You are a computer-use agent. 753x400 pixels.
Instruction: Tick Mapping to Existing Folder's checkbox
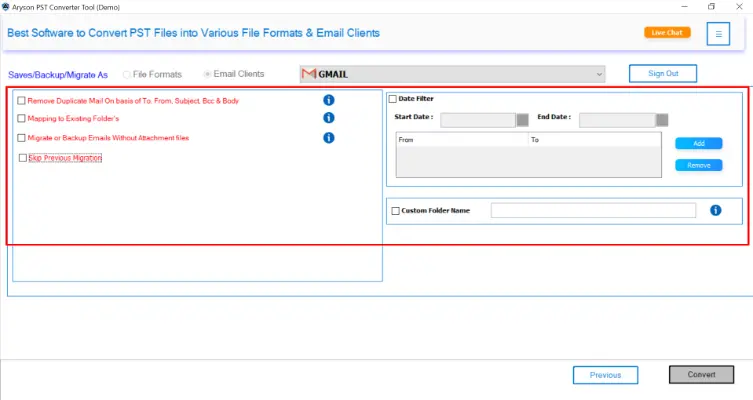click(21, 118)
